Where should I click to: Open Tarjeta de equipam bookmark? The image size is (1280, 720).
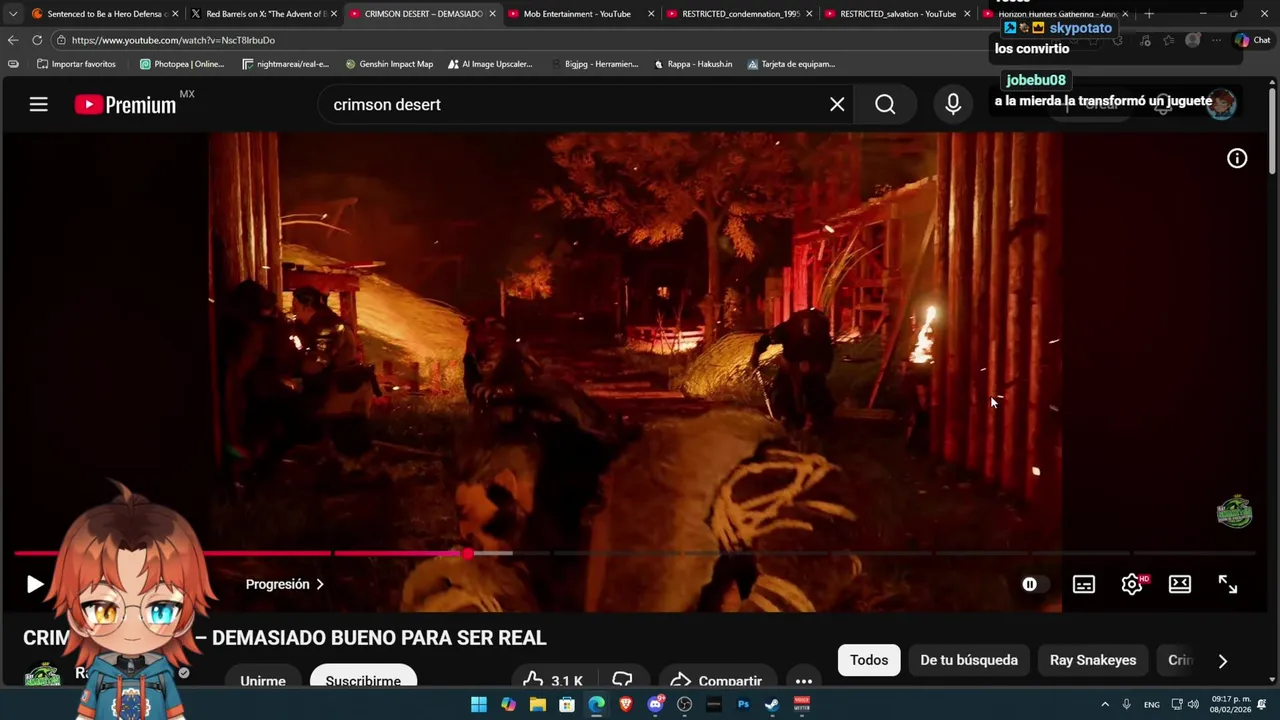click(x=791, y=64)
